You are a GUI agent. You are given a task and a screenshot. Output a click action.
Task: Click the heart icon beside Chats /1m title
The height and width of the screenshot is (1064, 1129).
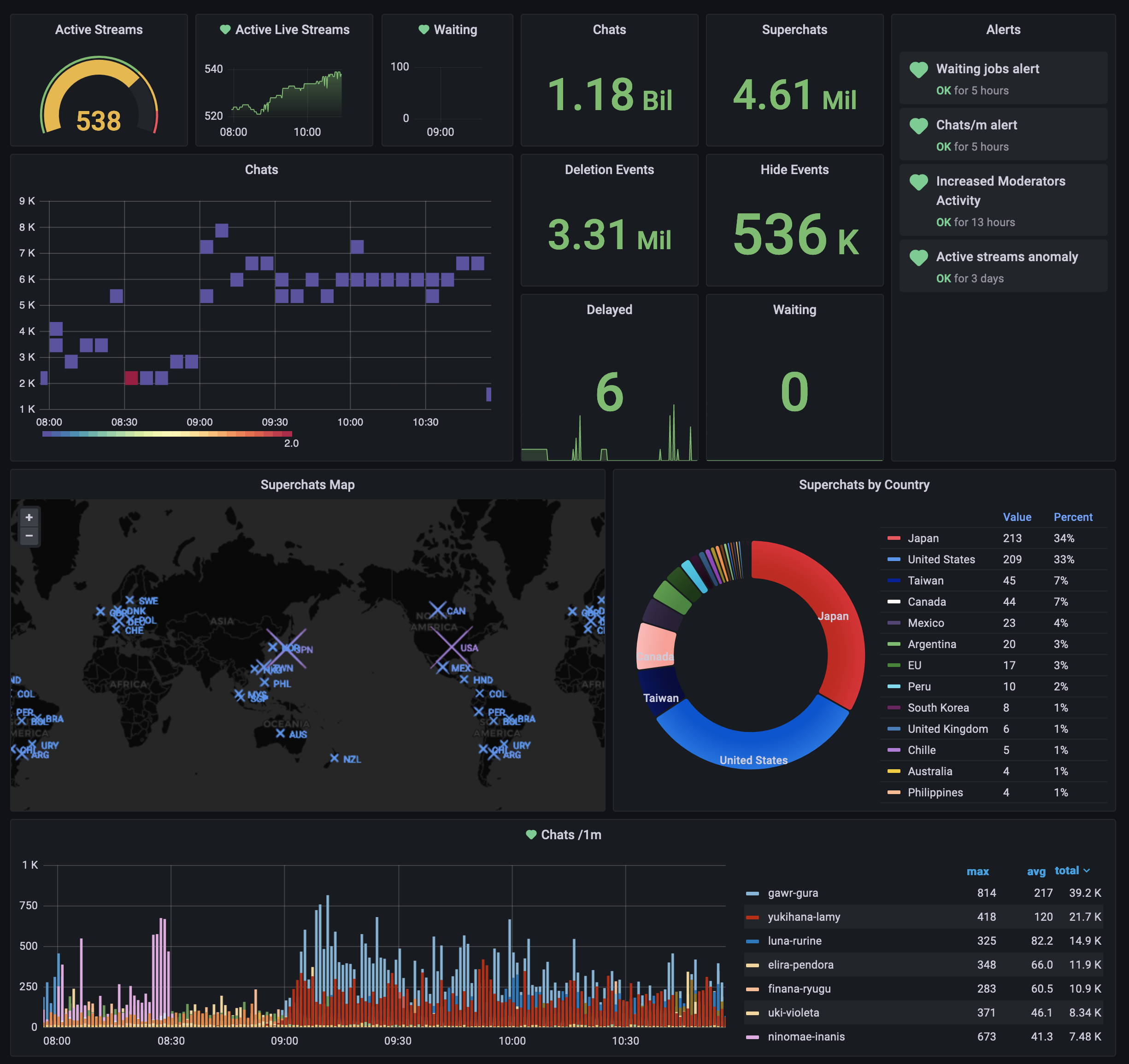[x=531, y=835]
